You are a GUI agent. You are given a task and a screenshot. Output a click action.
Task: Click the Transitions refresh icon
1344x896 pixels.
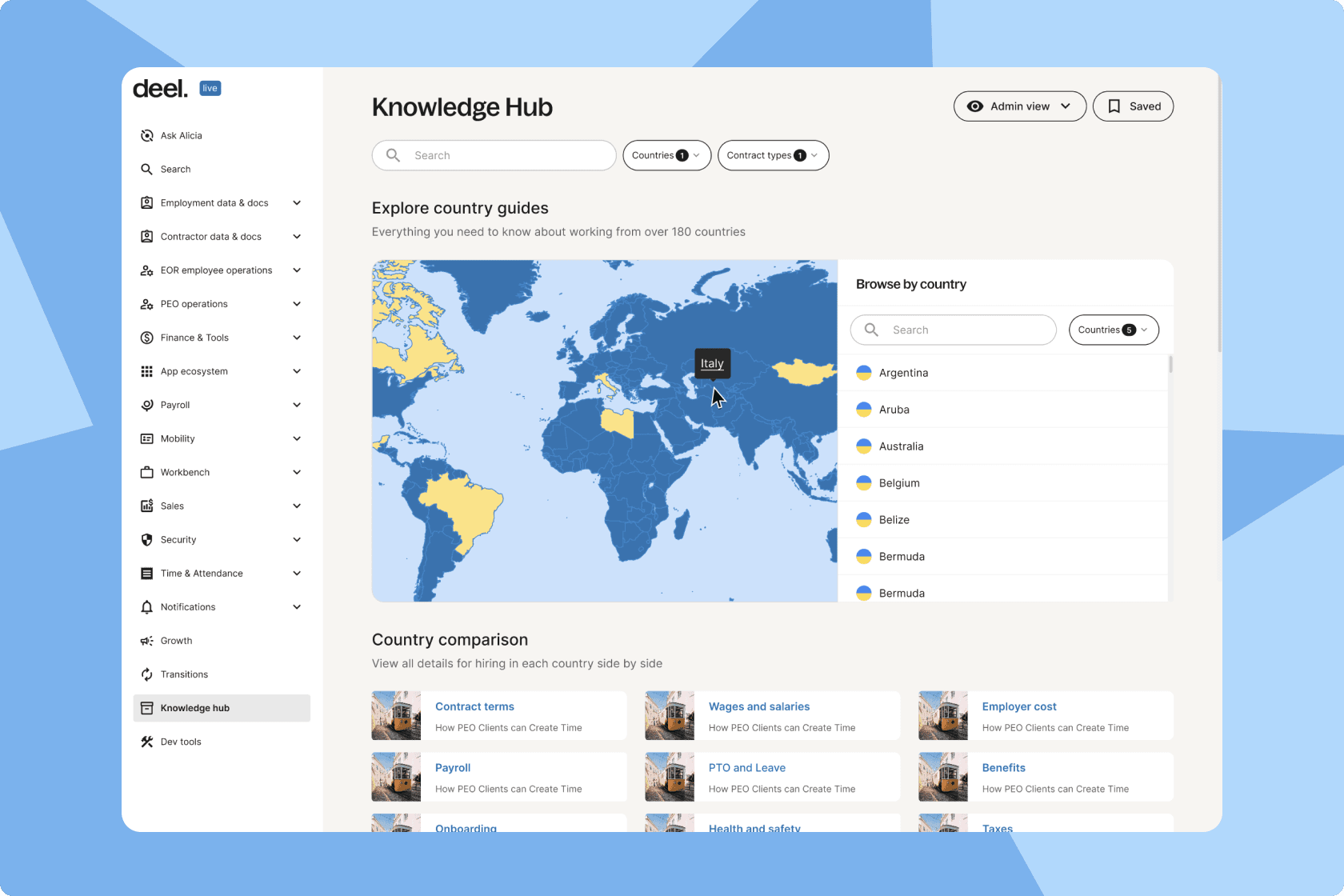147,674
